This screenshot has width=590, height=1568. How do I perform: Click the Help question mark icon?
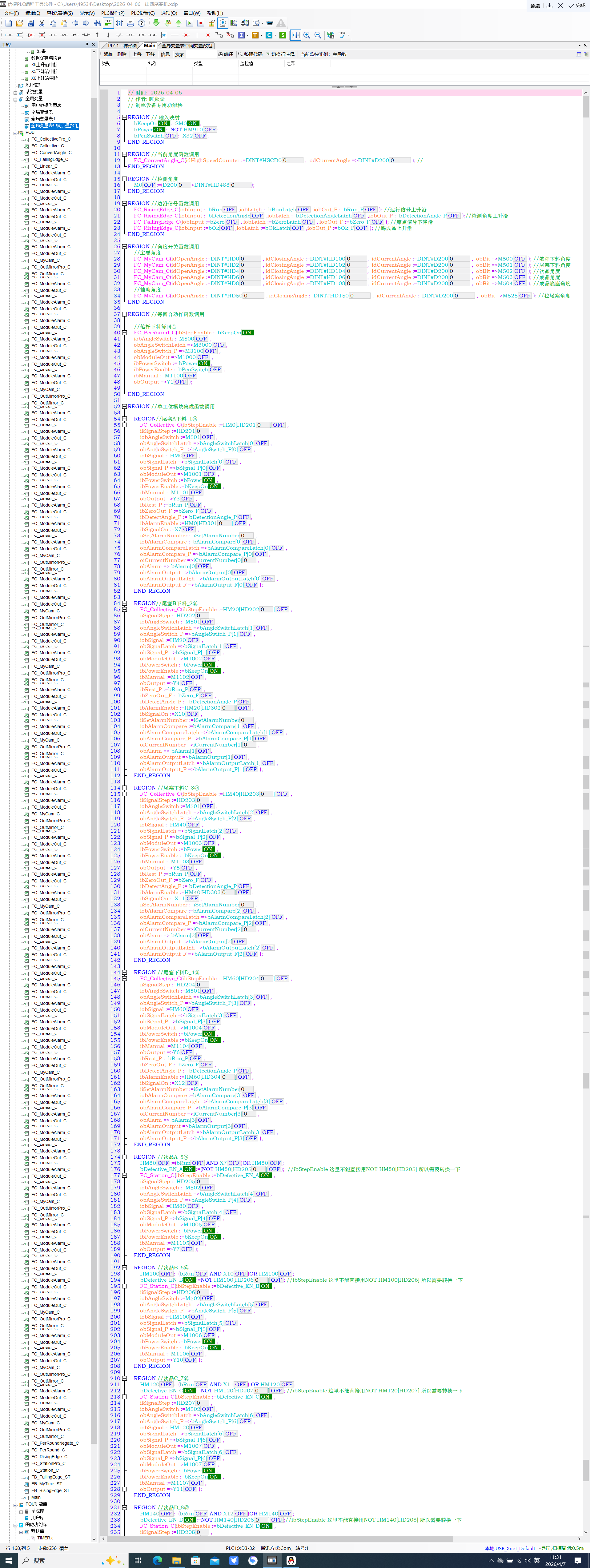tap(141, 23)
